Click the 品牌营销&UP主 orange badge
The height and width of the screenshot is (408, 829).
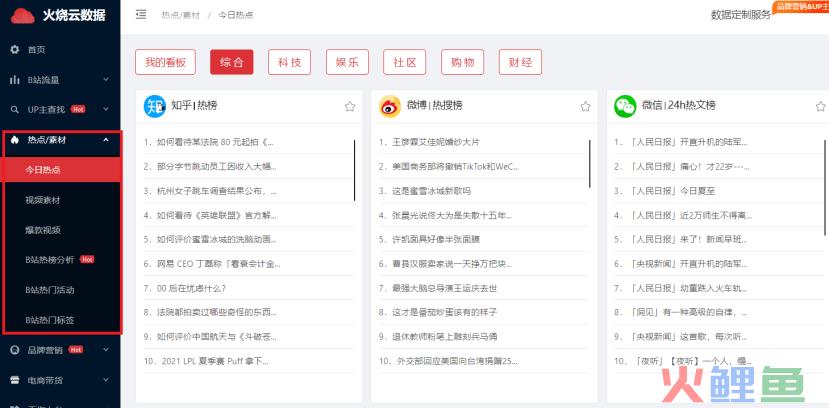coord(801,6)
